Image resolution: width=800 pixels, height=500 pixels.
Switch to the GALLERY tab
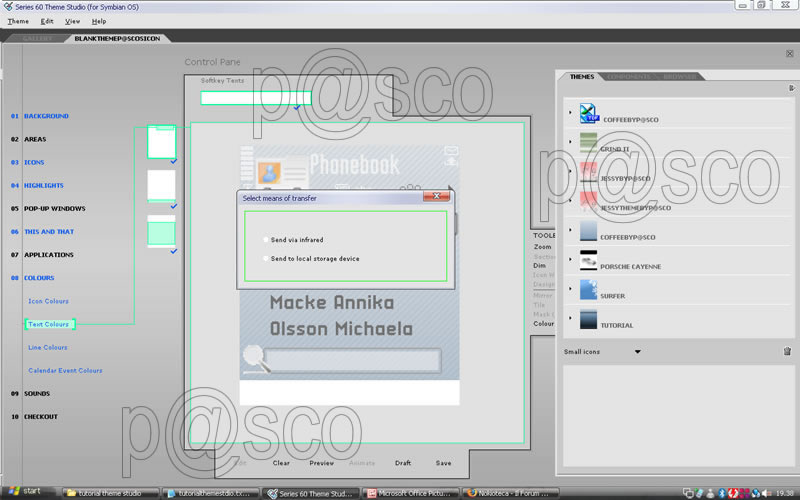pyautogui.click(x=37, y=38)
